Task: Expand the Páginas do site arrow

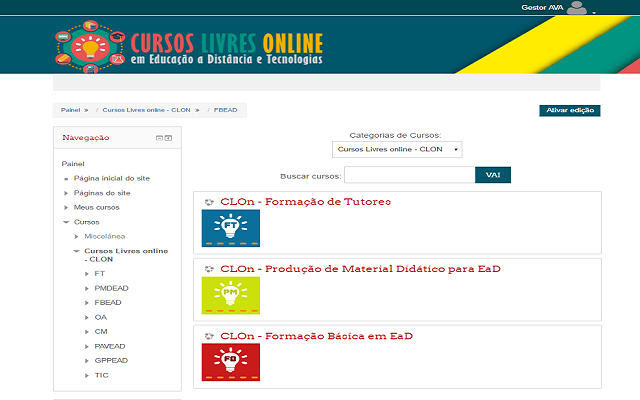Action: [66, 193]
